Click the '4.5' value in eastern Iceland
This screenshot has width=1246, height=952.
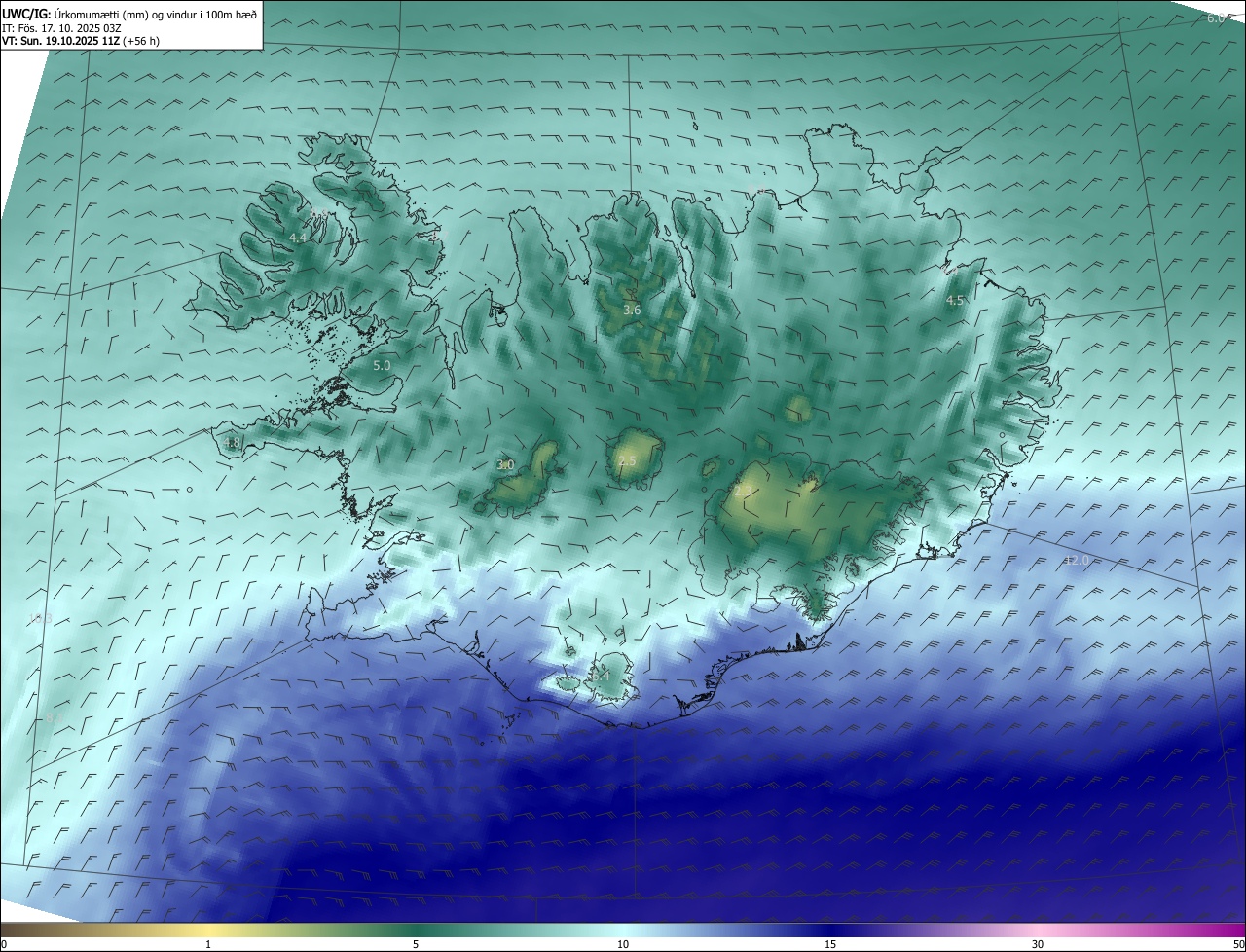coord(955,300)
